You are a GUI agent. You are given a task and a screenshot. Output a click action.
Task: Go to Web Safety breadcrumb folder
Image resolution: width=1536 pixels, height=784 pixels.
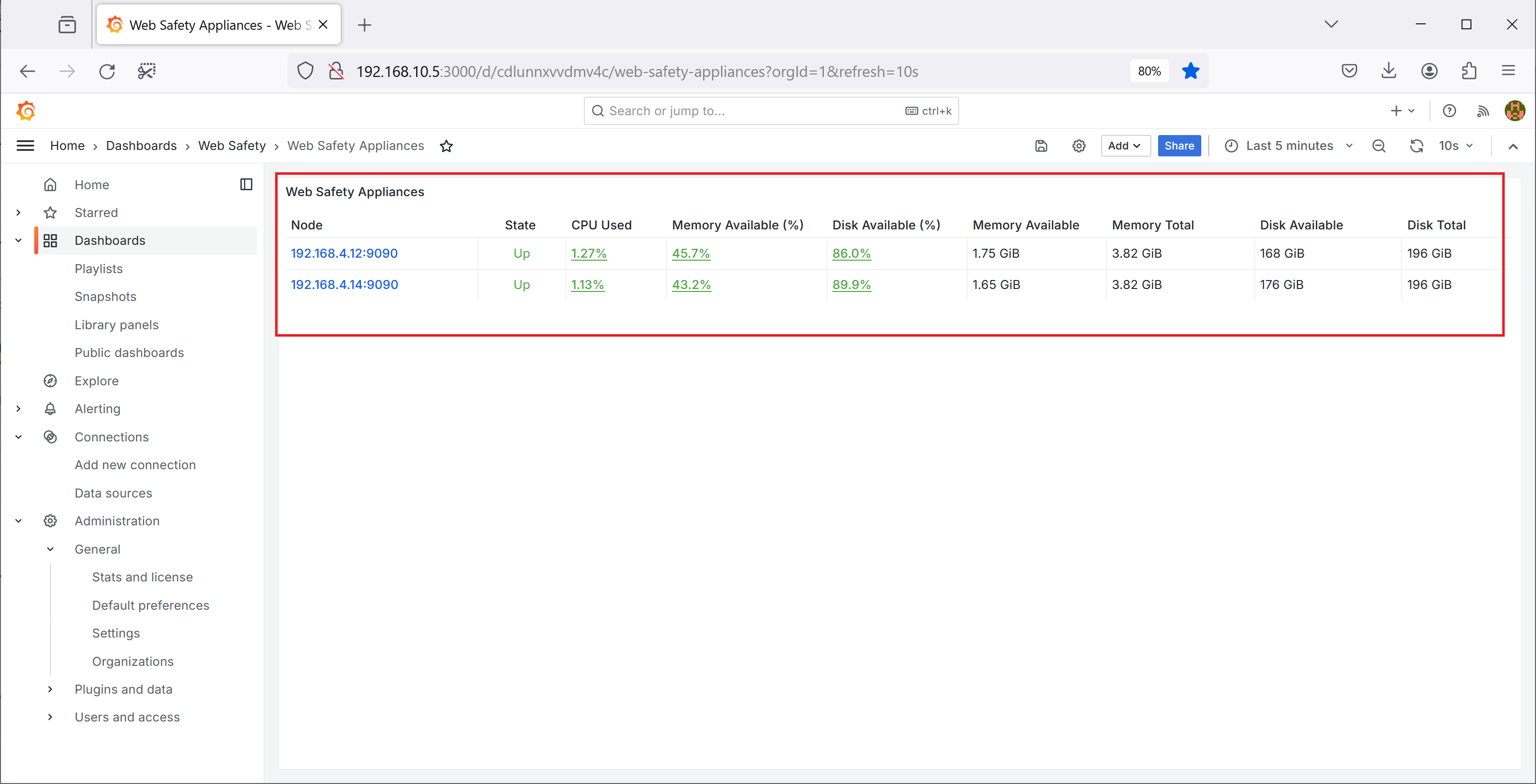(x=232, y=146)
